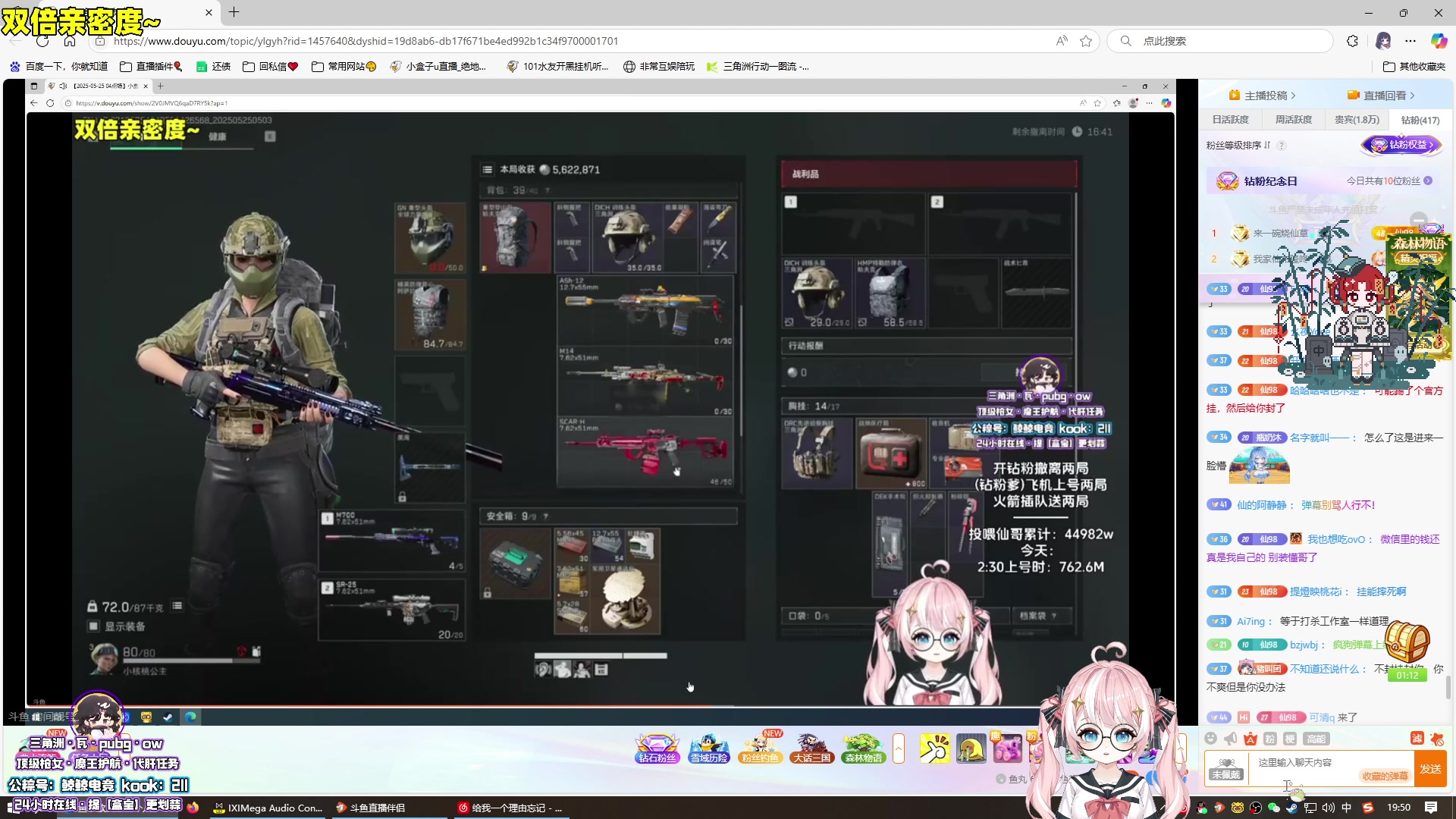
Task: Open IXIMega Audio Con... taskbar app
Action: pyautogui.click(x=268, y=808)
